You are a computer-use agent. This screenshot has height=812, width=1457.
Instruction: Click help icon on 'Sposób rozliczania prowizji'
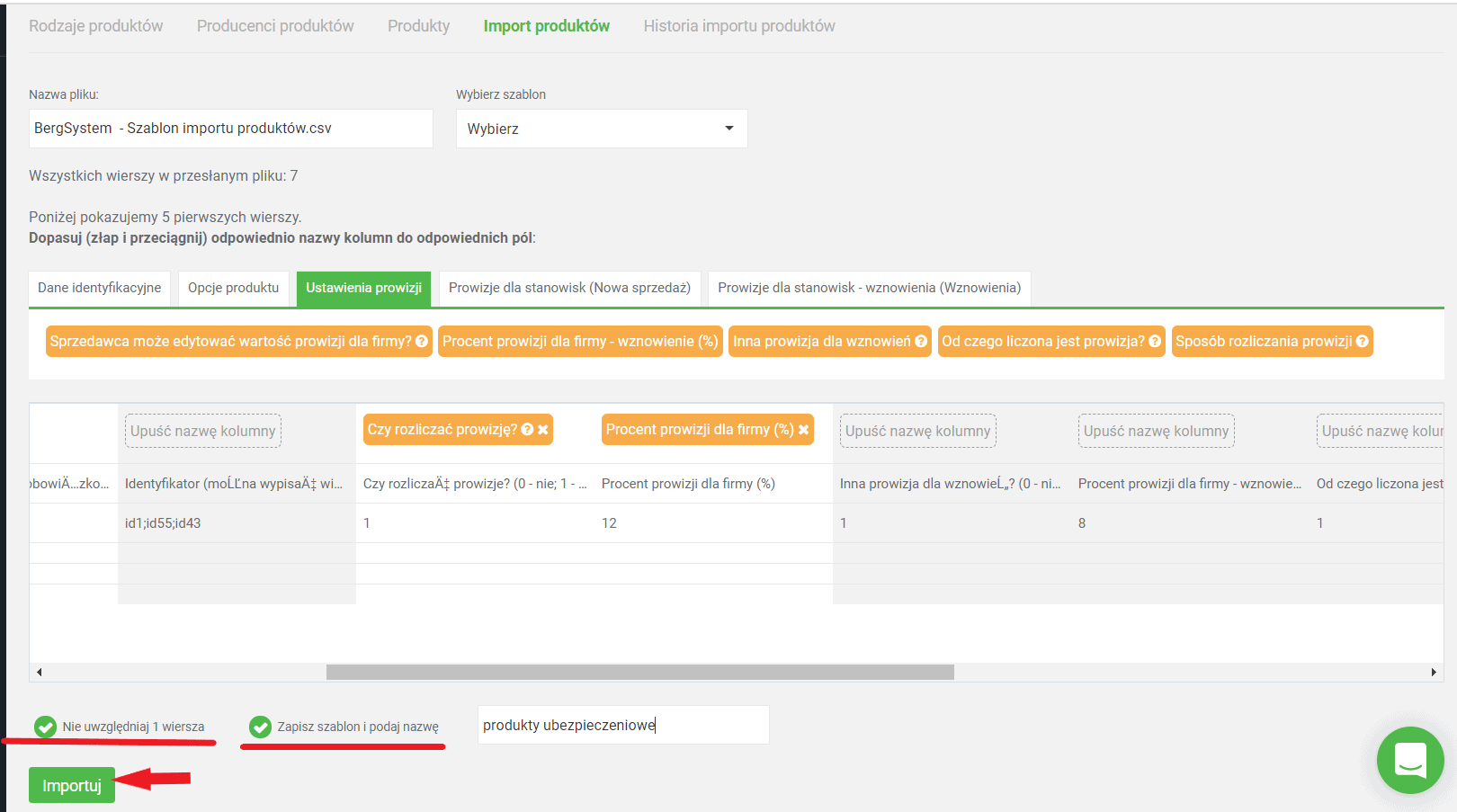click(x=1363, y=342)
